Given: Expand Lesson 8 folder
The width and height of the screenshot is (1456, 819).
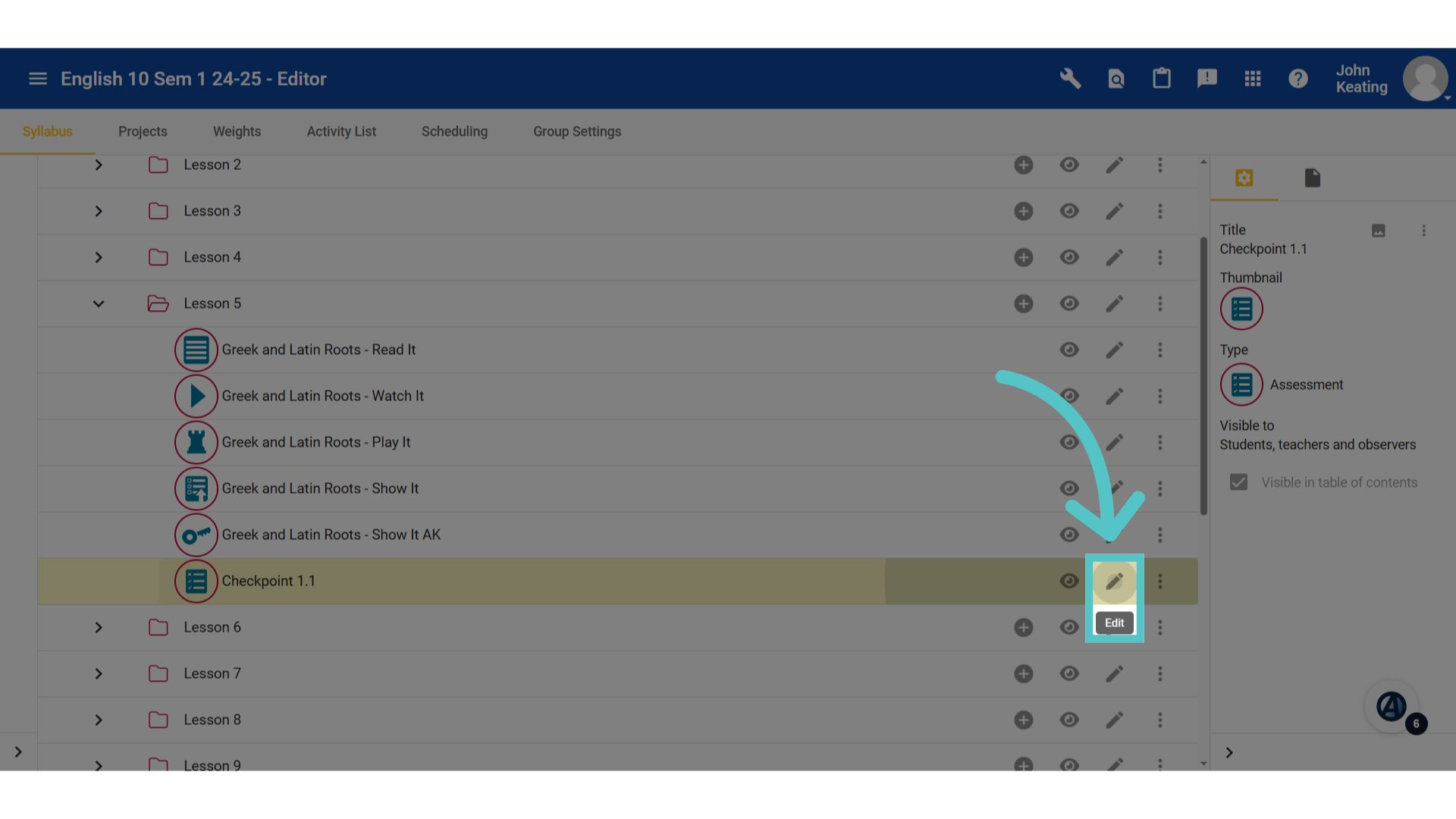Looking at the screenshot, I should (99, 720).
